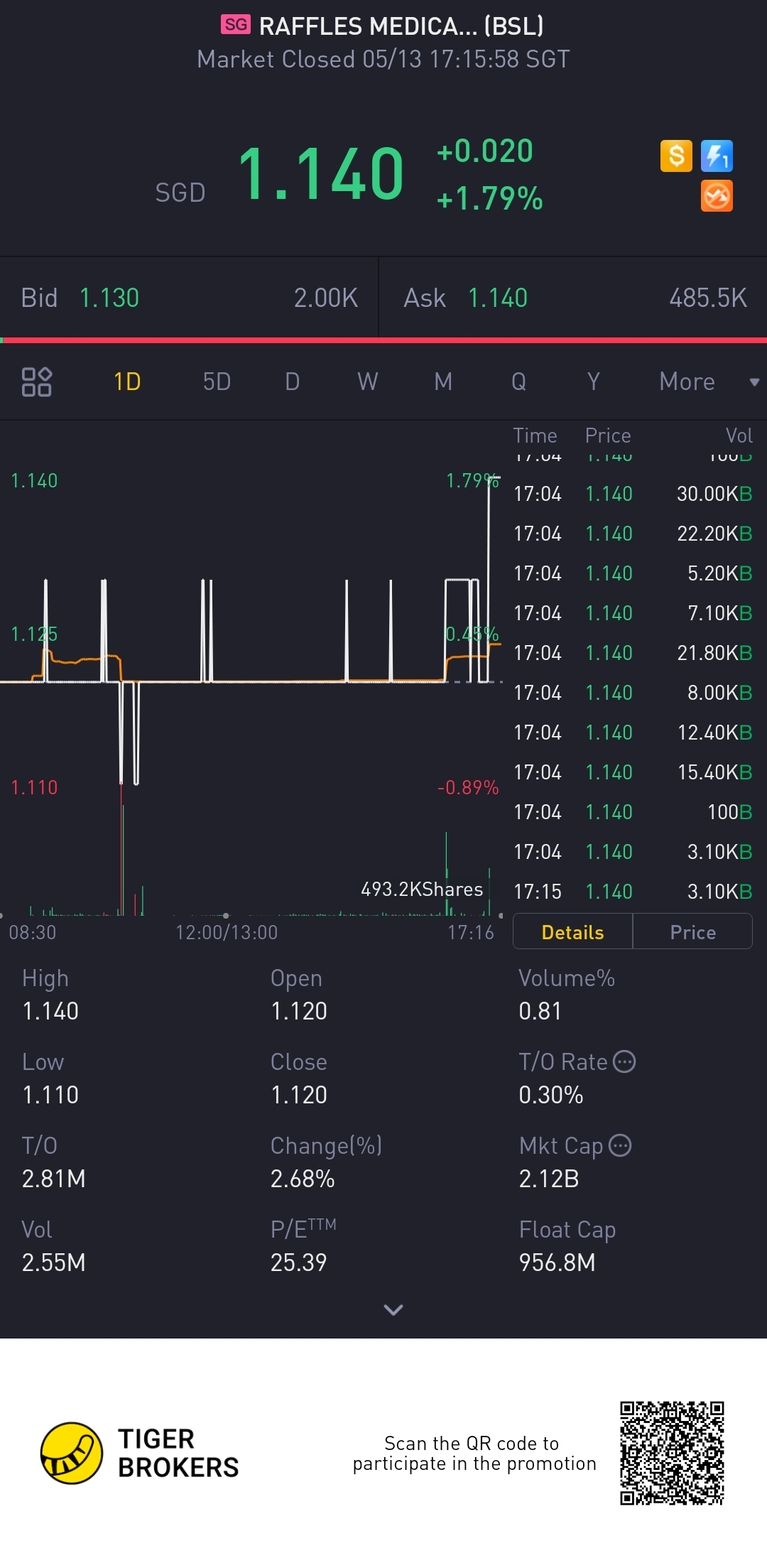This screenshot has width=767, height=1568.
Task: Select the 17:04 trade row 21.80K
Action: [633, 653]
